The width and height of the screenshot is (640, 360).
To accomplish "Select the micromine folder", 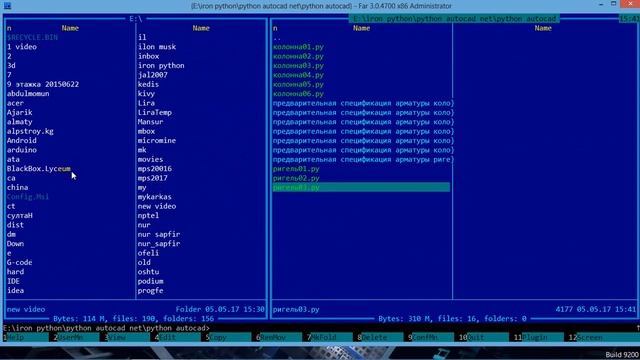I will click(157, 141).
